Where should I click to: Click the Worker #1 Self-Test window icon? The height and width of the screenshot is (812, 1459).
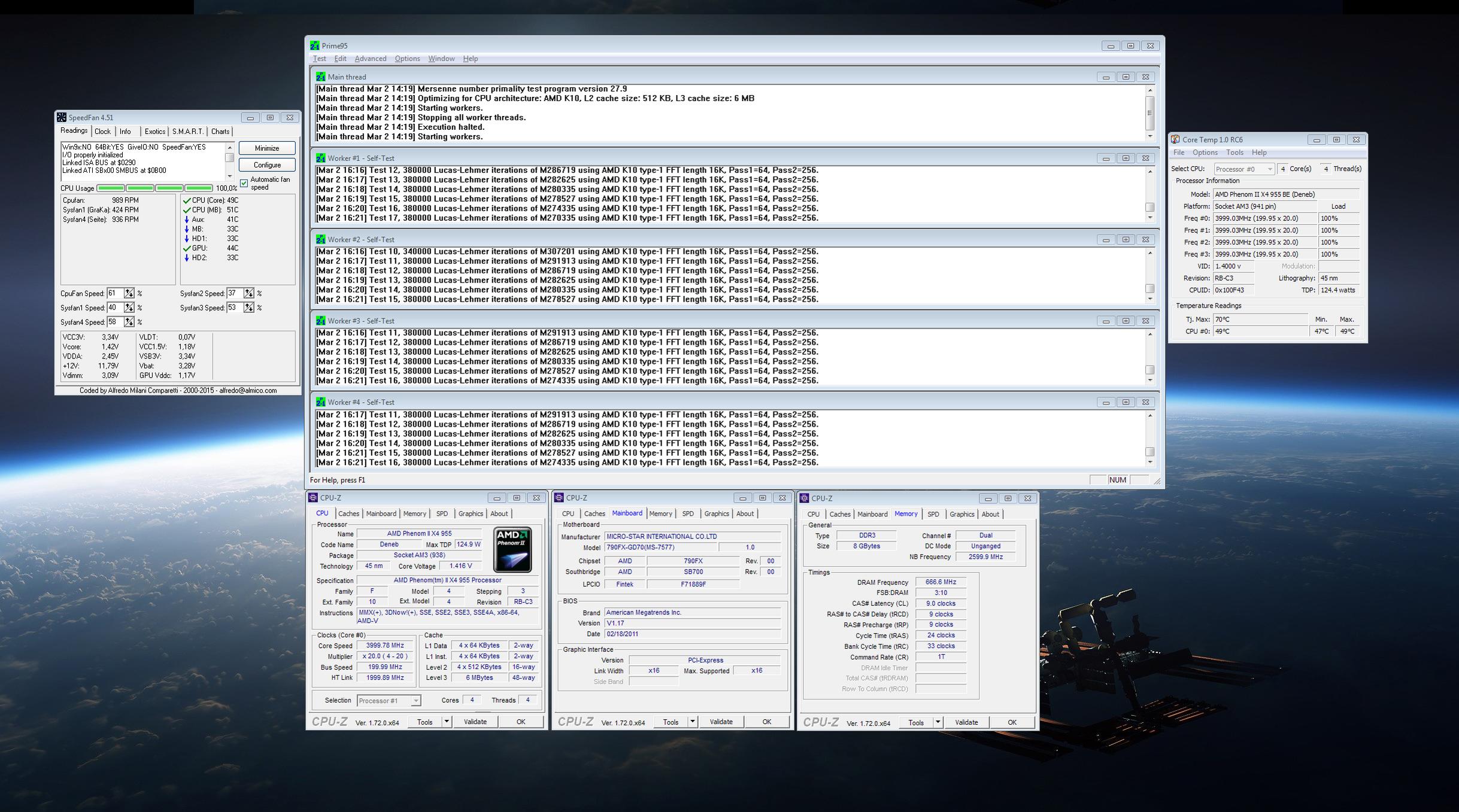(x=320, y=158)
